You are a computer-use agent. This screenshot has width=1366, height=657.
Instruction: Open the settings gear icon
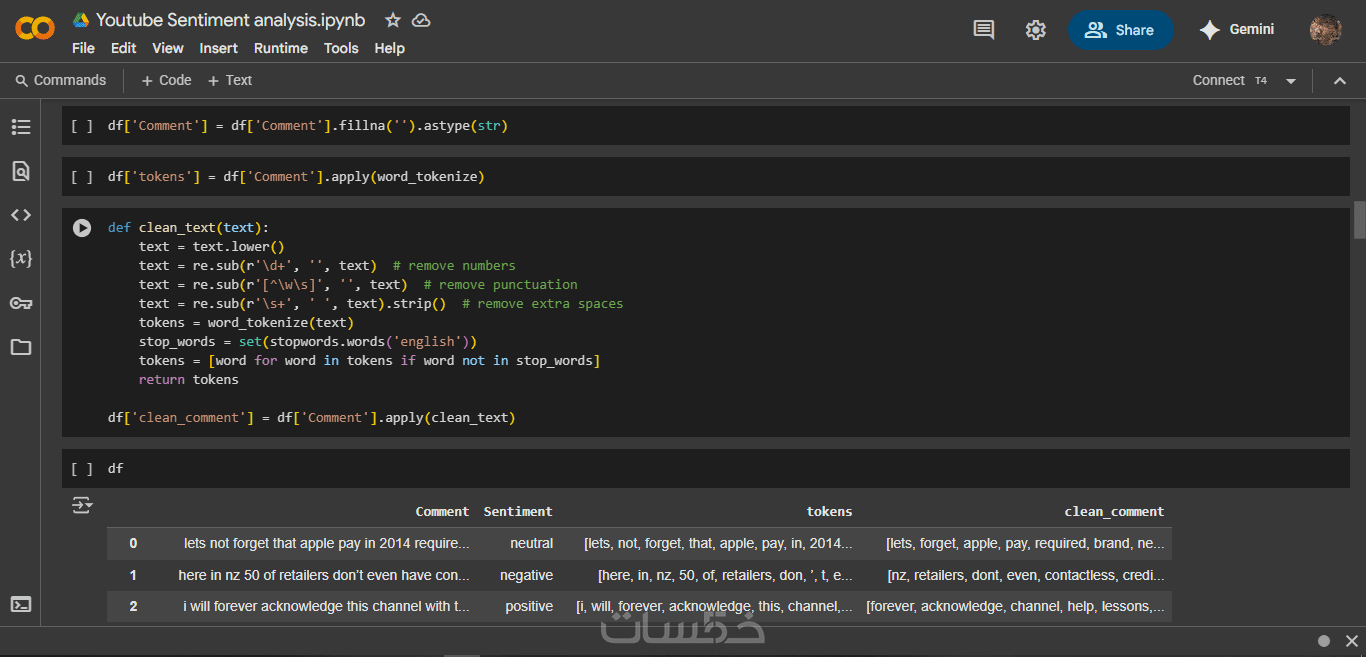tap(1035, 30)
